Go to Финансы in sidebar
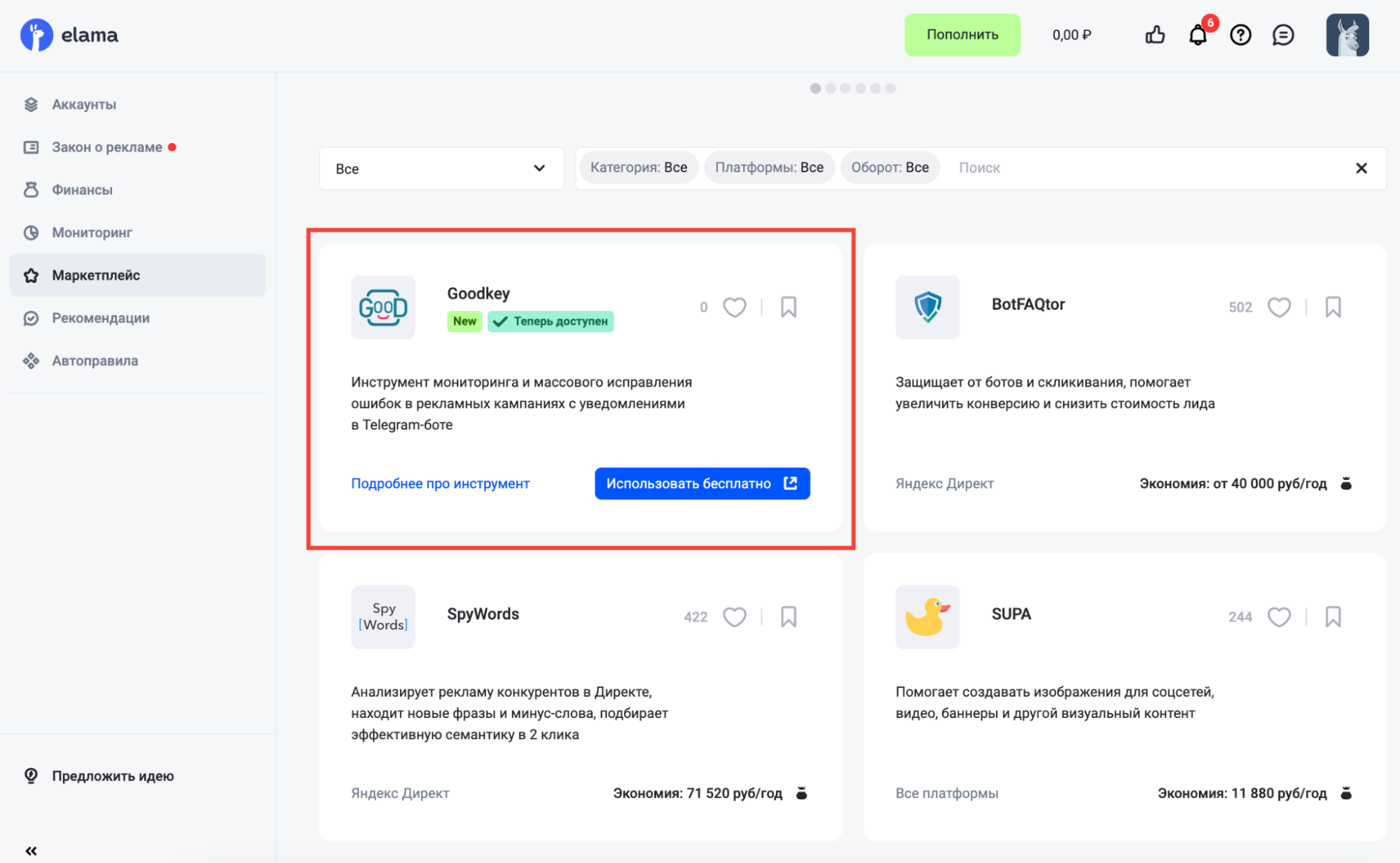The width and height of the screenshot is (1400, 863). tap(82, 190)
